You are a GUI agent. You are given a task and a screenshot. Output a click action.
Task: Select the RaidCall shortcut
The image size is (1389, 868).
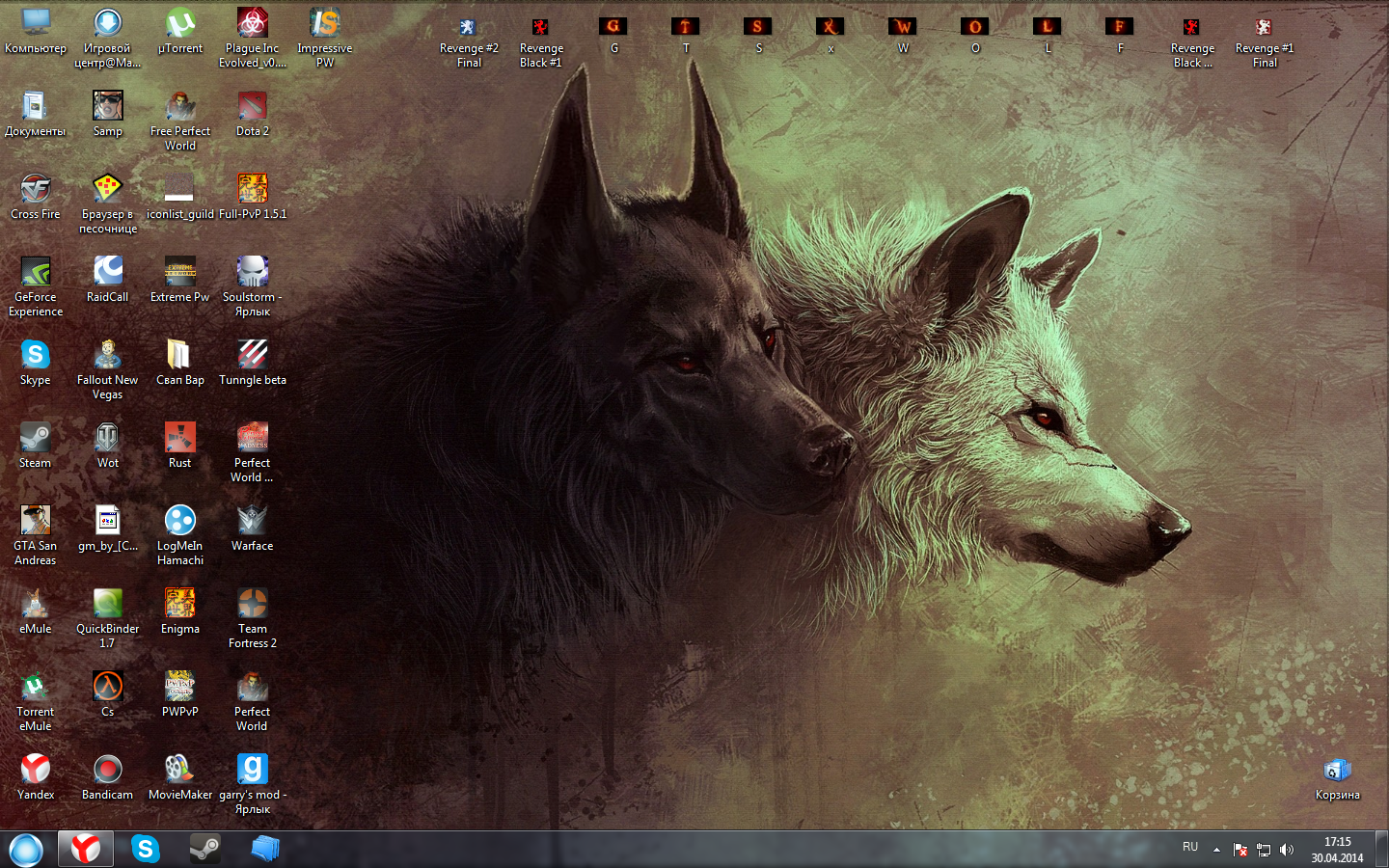(x=108, y=280)
